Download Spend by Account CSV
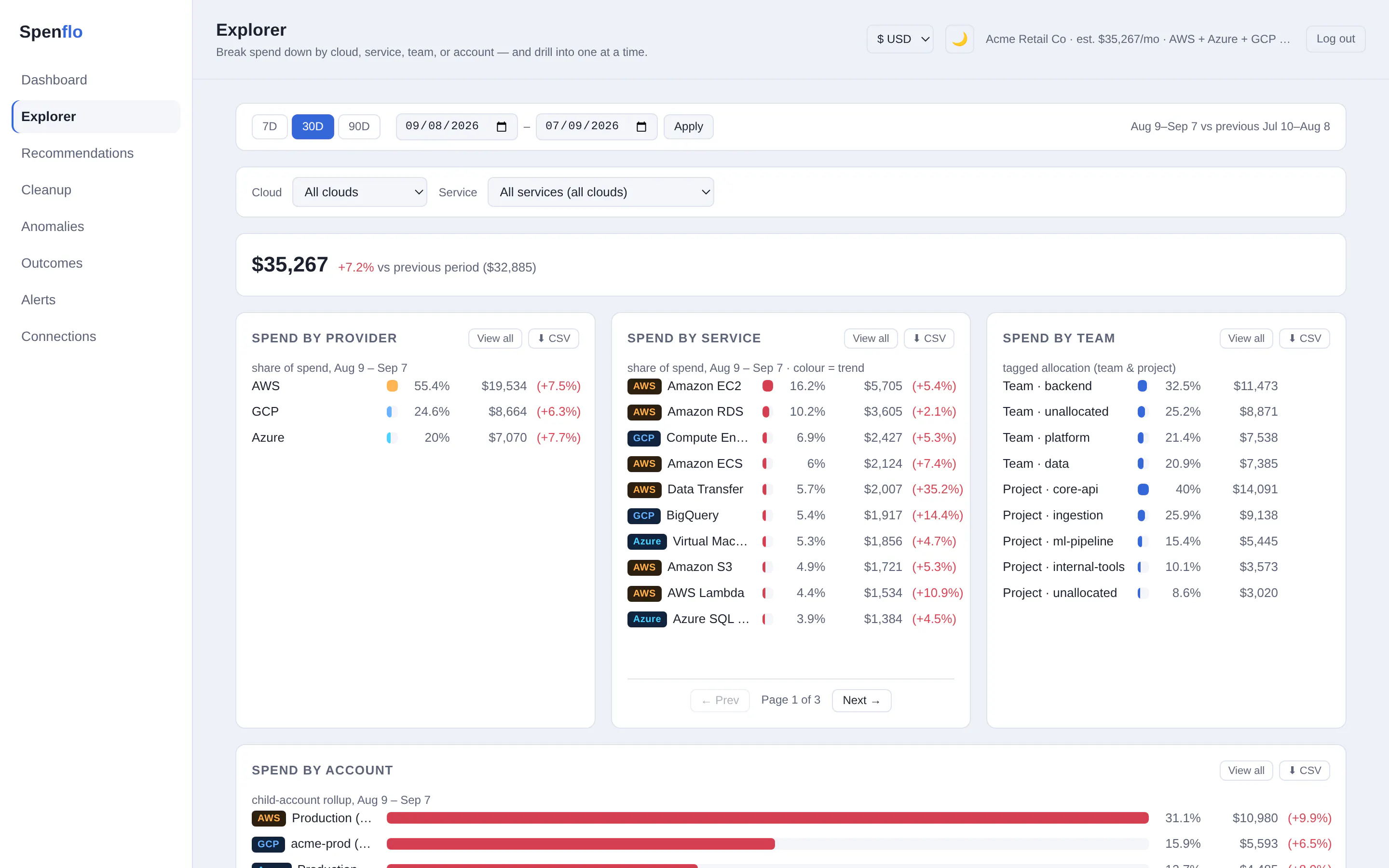Screen dimensions: 1389x868 click(x=1304, y=771)
